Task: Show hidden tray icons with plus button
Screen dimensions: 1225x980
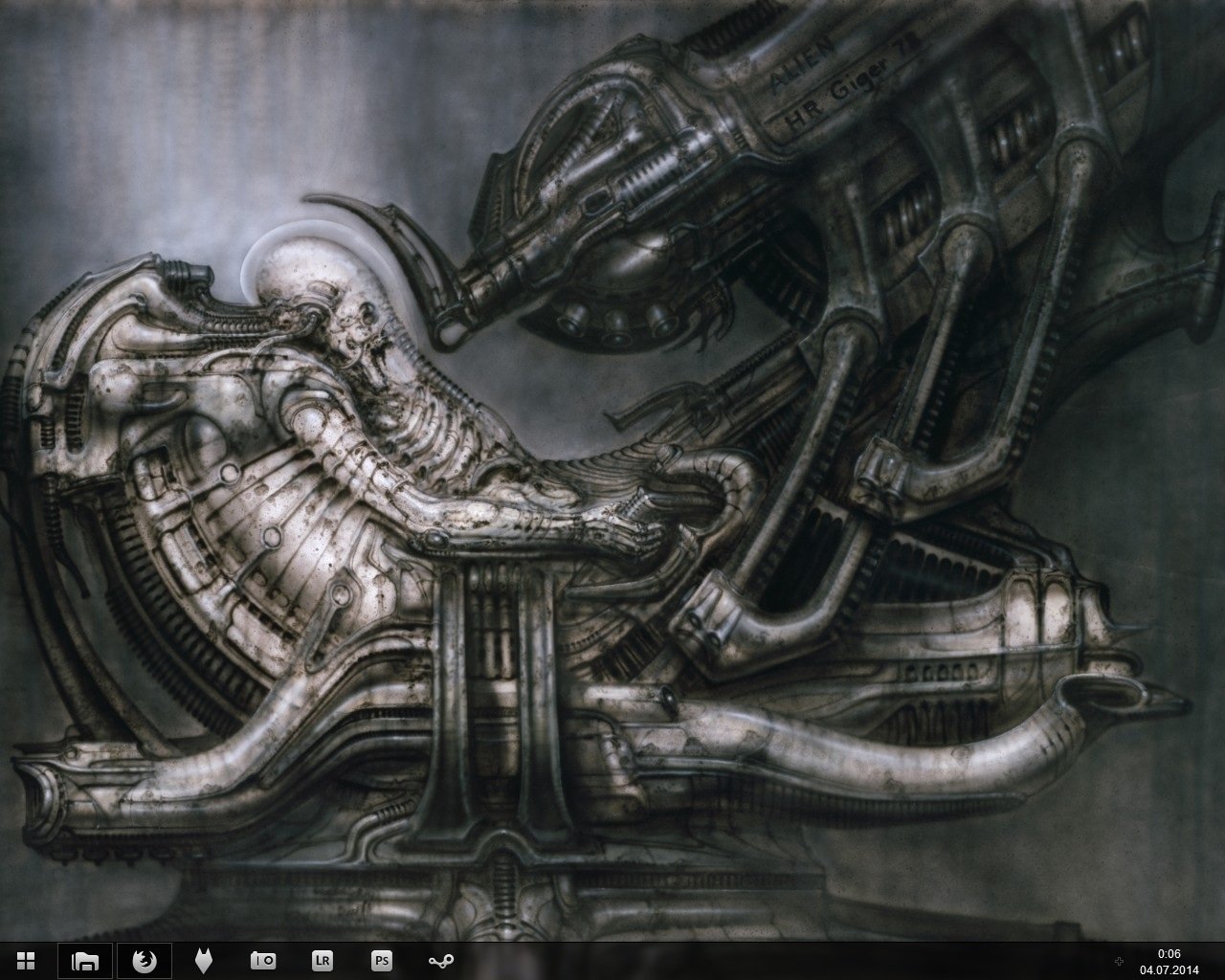Action: (1119, 960)
